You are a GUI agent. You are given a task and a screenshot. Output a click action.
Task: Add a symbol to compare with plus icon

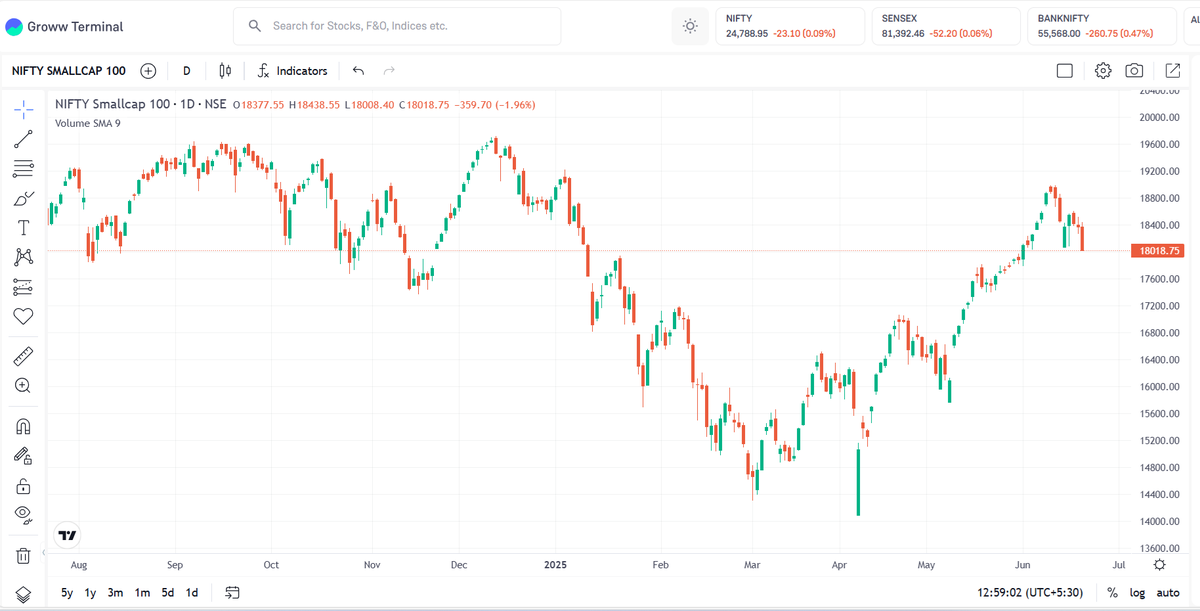(148, 71)
